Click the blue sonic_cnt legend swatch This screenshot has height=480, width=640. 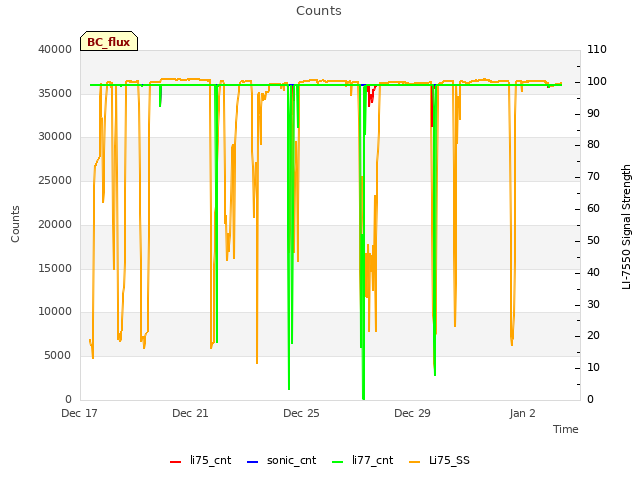(253, 462)
